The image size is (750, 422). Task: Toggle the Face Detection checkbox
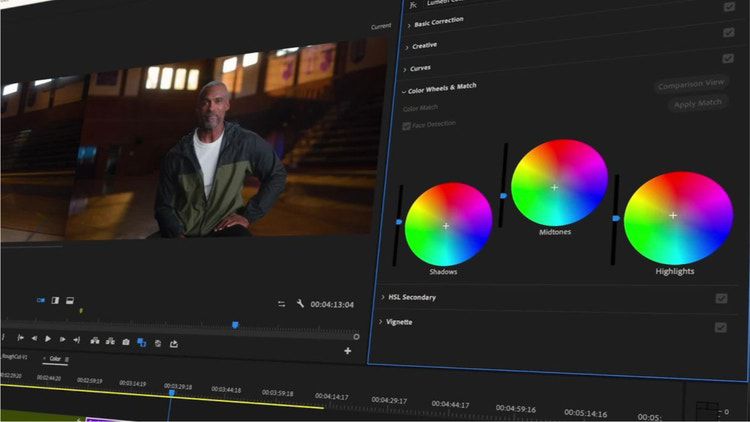pos(406,125)
